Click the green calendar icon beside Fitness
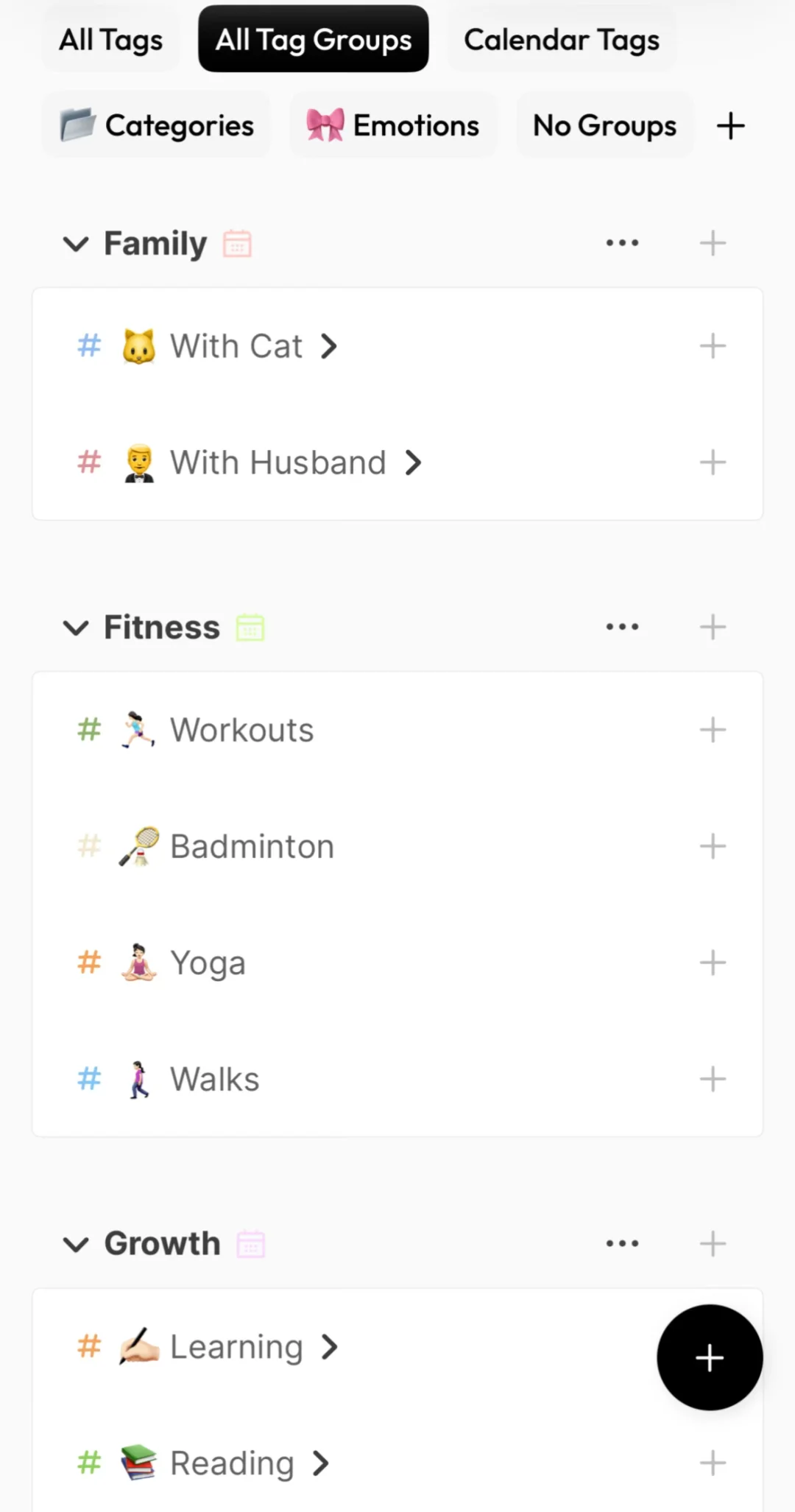Viewport: 795px width, 1512px height. pos(250,627)
